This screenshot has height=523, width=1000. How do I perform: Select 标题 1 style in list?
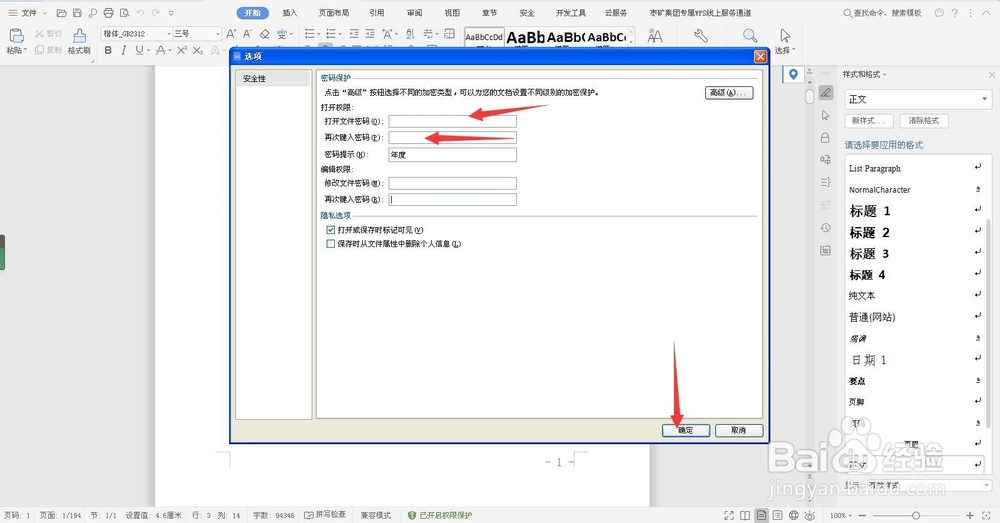tap(915, 211)
